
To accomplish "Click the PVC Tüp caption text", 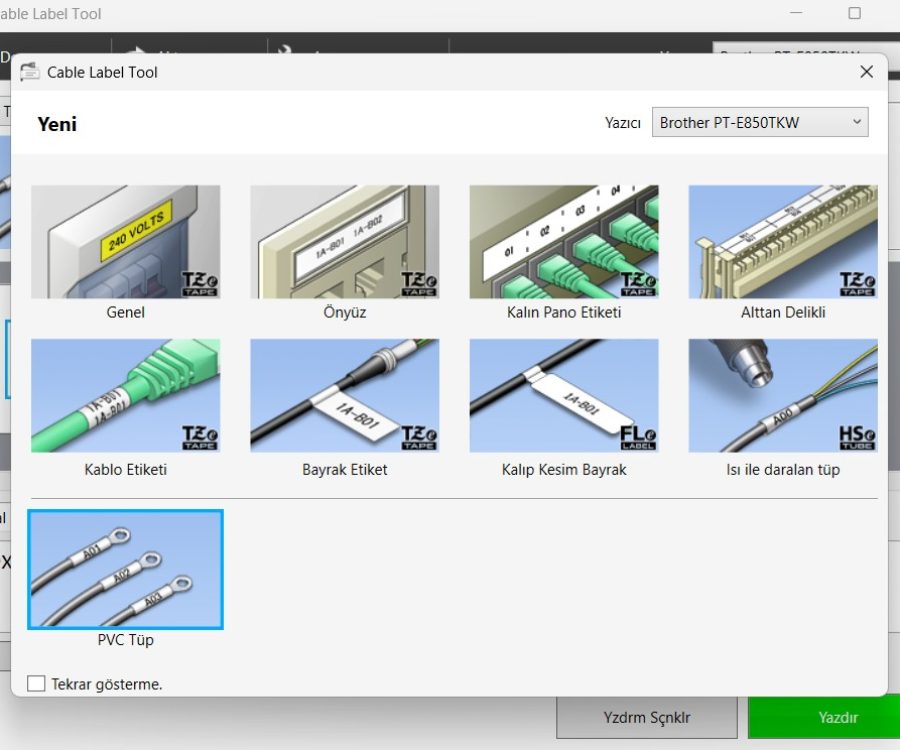I will click(x=125, y=639).
